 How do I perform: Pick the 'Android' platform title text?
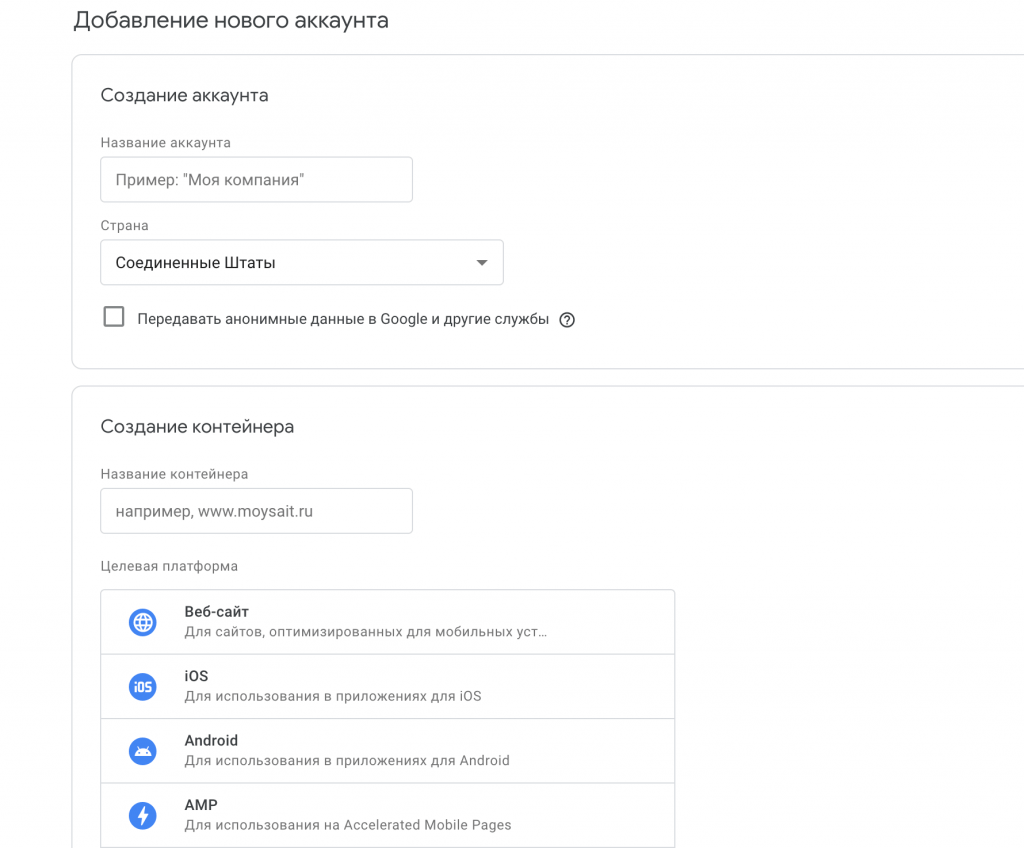tap(211, 741)
